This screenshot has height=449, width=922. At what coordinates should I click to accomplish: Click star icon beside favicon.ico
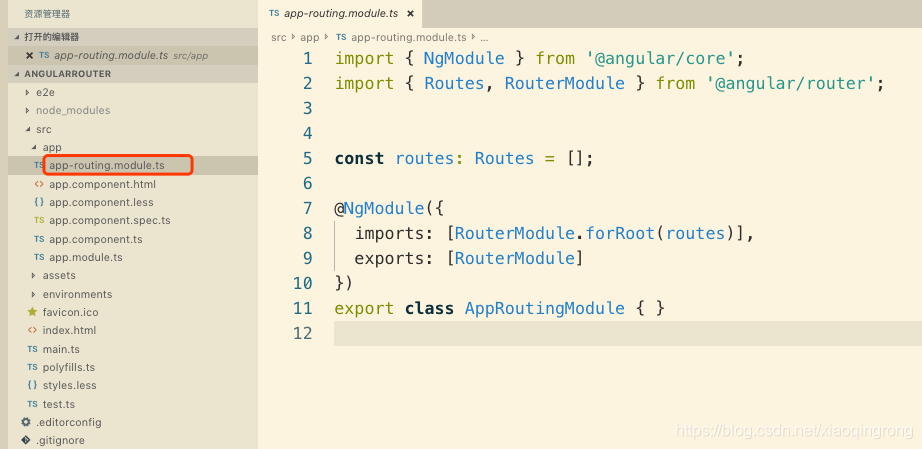coord(32,312)
